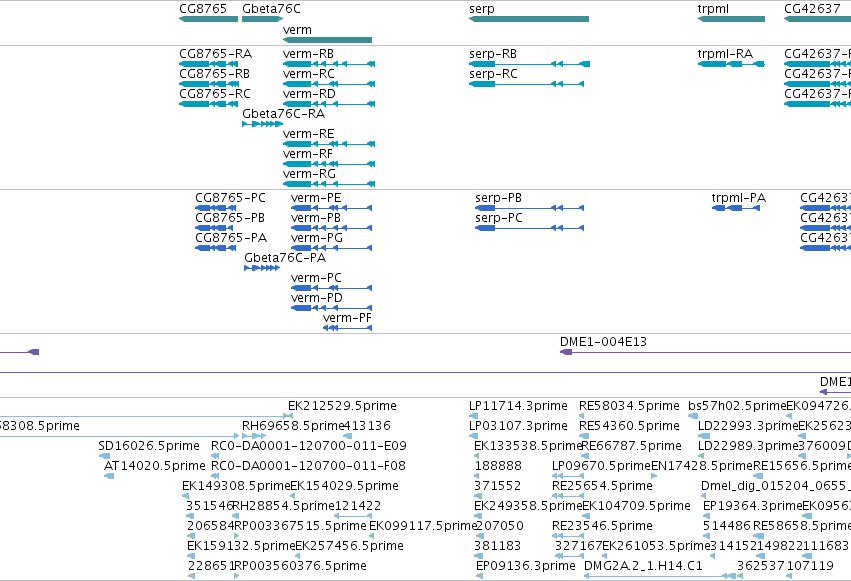Viewport: 851px width, 581px height.
Task: Open EST SD16026.5prime
Action: click(149, 446)
